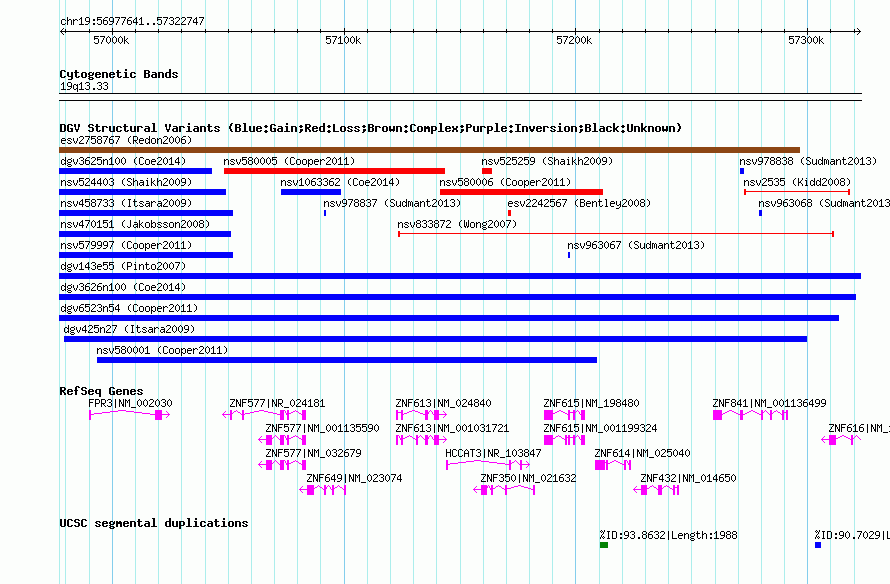Click the nsv524403 (Shaikh2009) label
The height and width of the screenshot is (584, 890).
[x=126, y=182]
